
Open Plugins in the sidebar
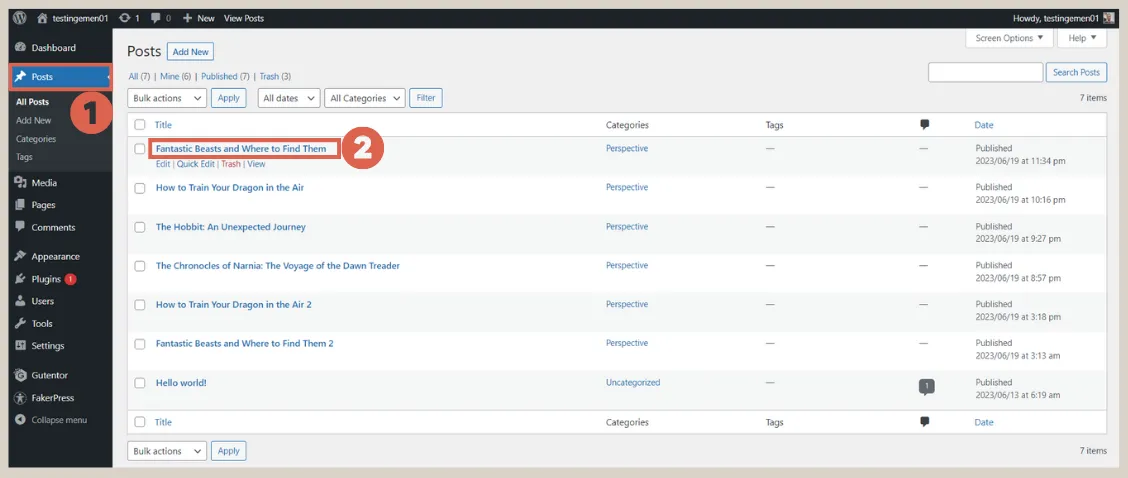(46, 279)
